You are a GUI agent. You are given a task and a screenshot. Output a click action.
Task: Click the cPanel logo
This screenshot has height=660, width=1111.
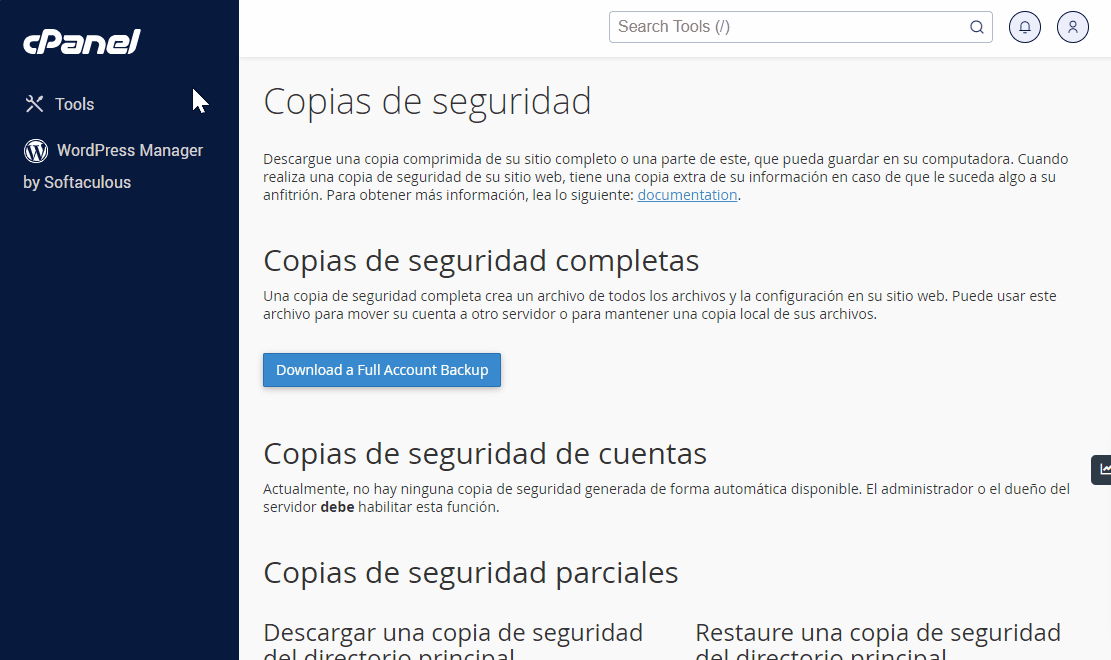click(82, 42)
